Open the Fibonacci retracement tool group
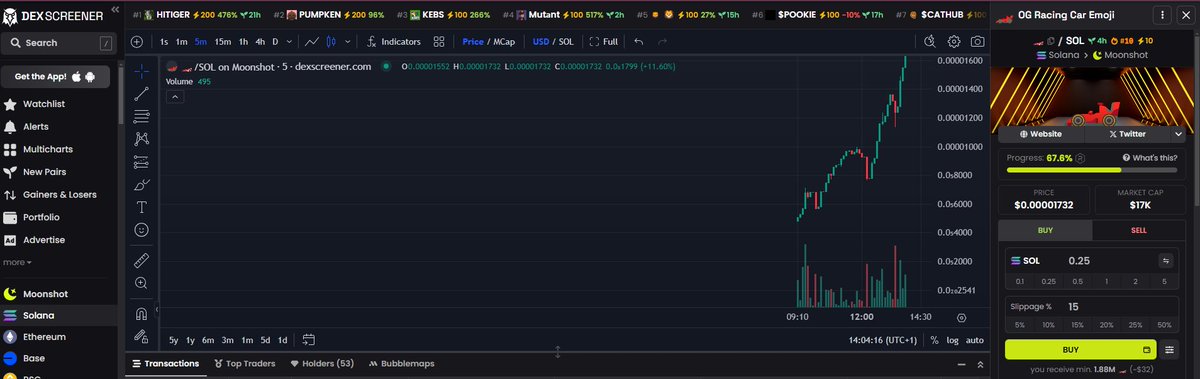The width and height of the screenshot is (1200, 379). pyautogui.click(x=141, y=116)
